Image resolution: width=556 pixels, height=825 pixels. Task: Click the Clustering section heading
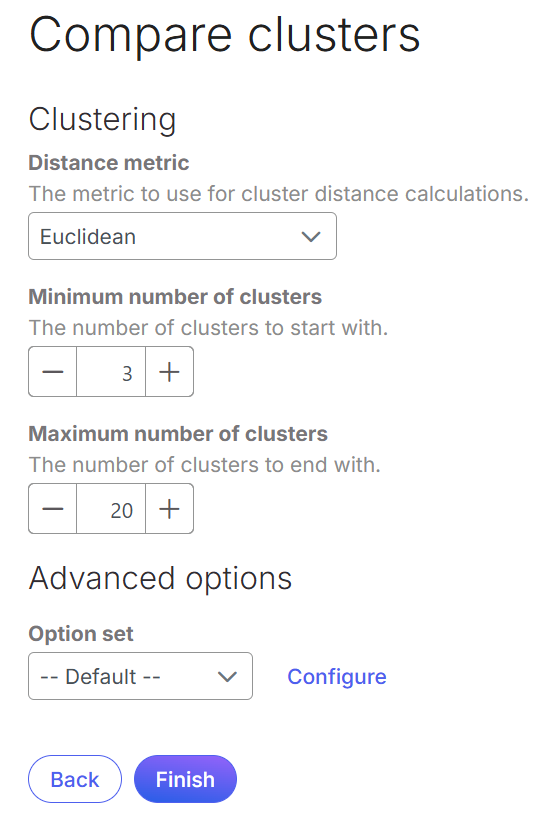[x=103, y=119]
